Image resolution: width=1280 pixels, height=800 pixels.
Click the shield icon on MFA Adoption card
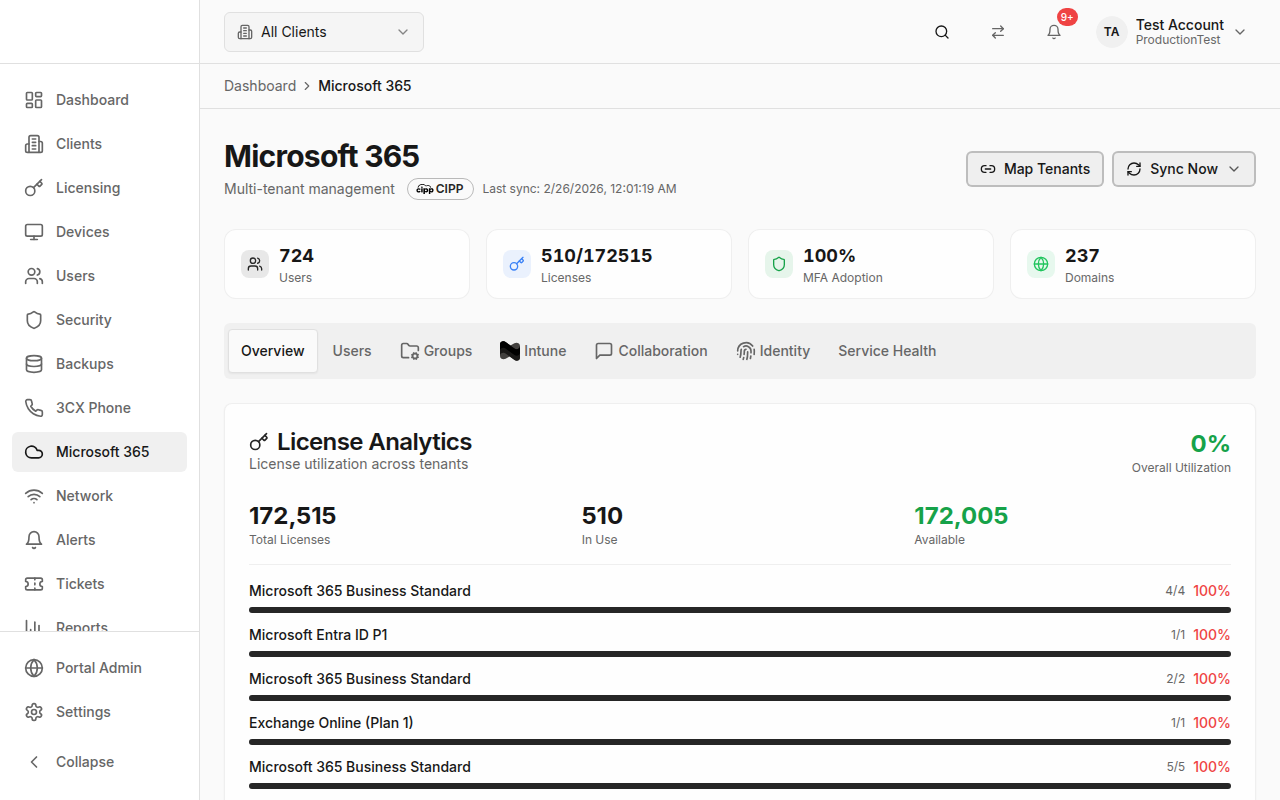pyautogui.click(x=779, y=264)
